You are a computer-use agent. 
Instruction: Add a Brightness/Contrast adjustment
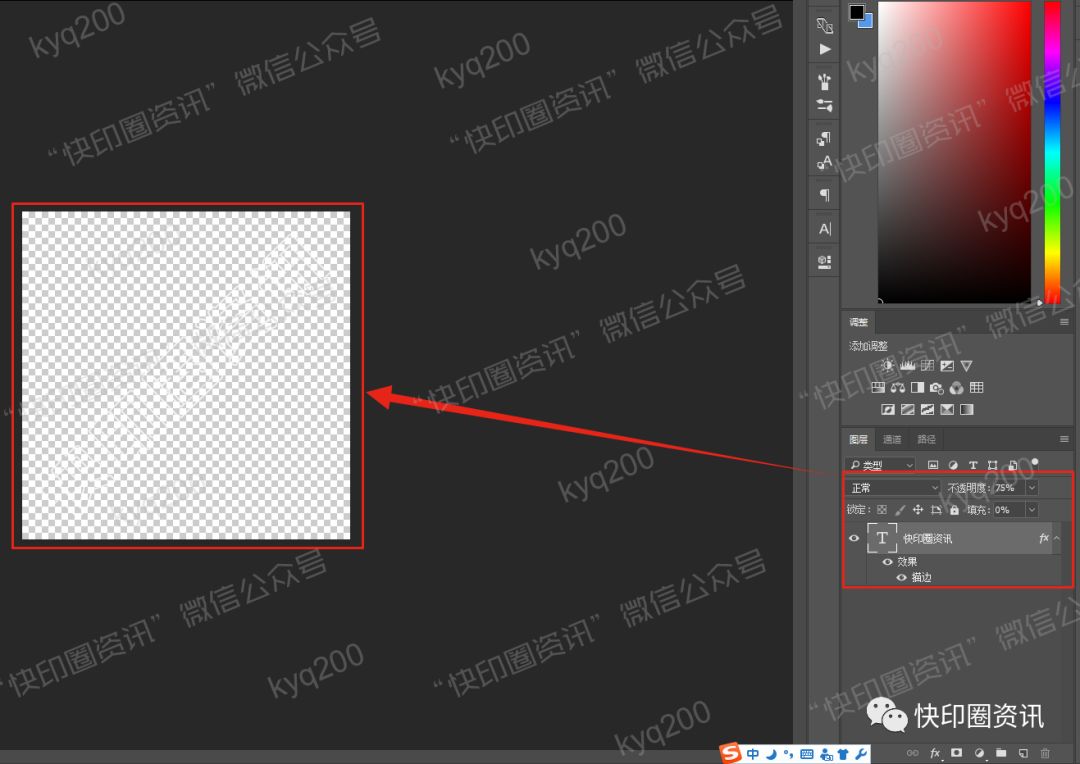[x=887, y=366]
